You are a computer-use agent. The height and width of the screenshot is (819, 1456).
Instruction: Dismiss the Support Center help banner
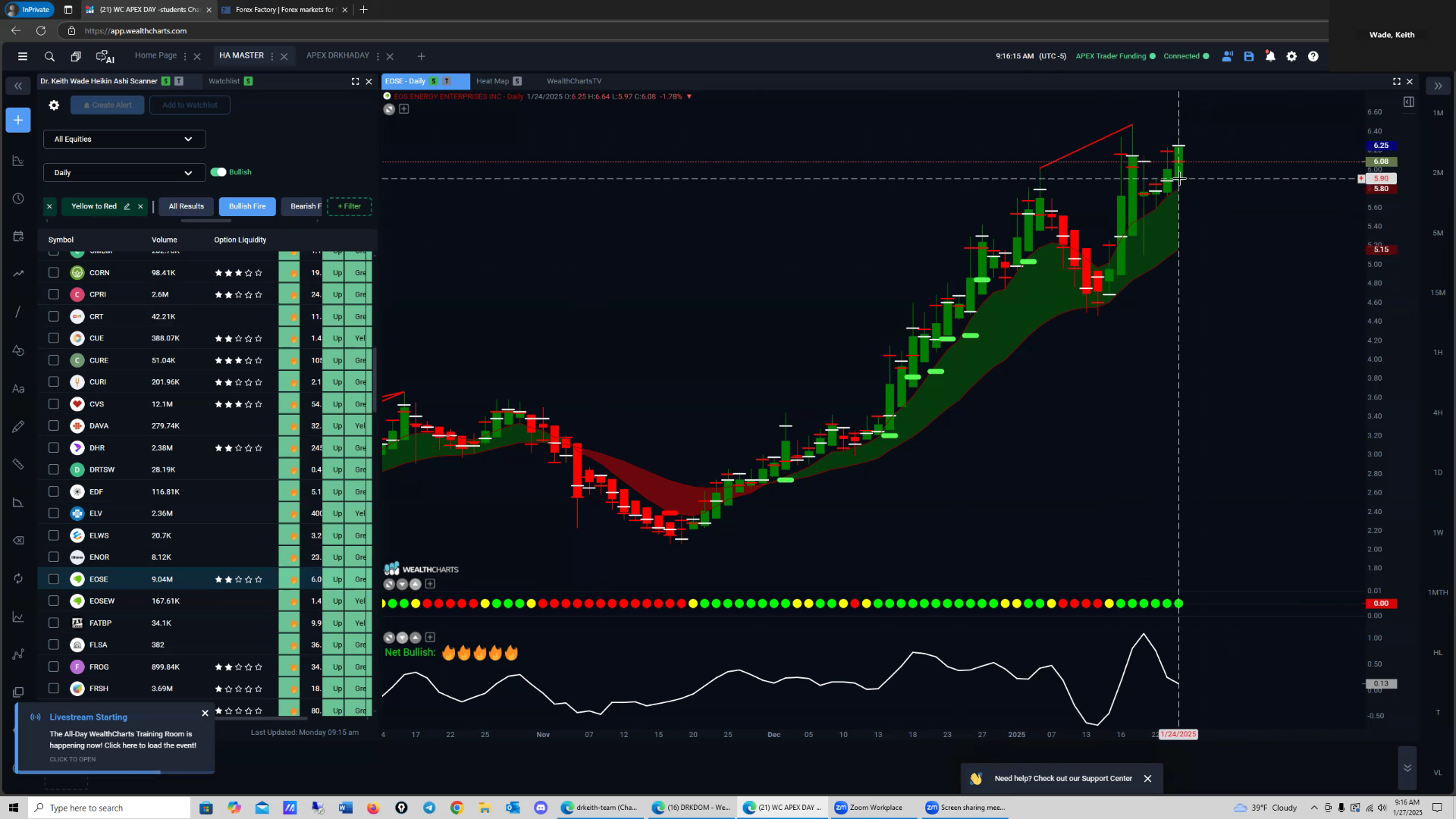click(1147, 779)
